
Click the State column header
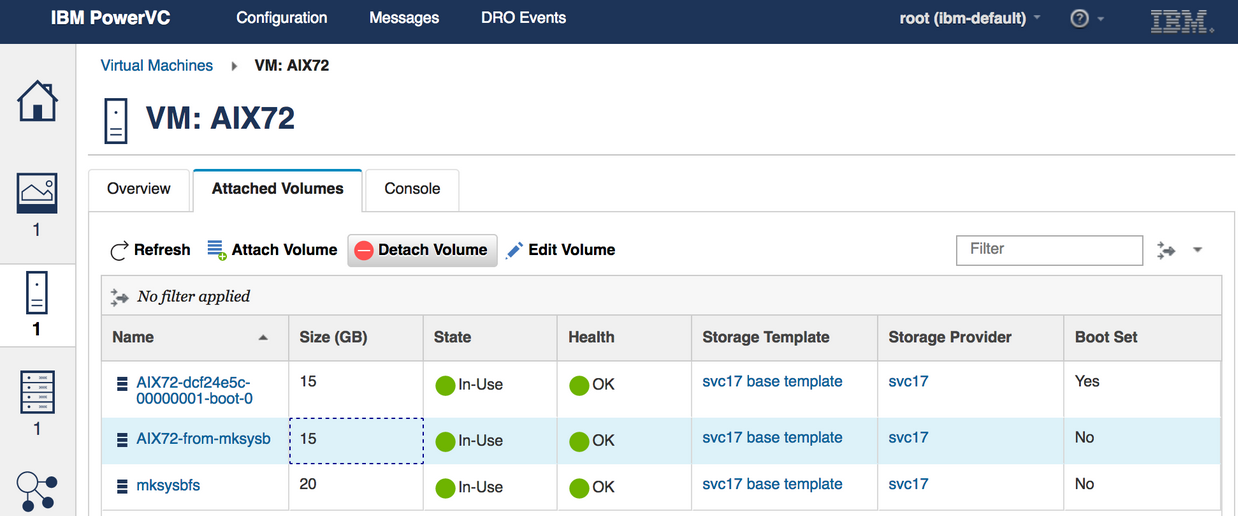coord(490,337)
